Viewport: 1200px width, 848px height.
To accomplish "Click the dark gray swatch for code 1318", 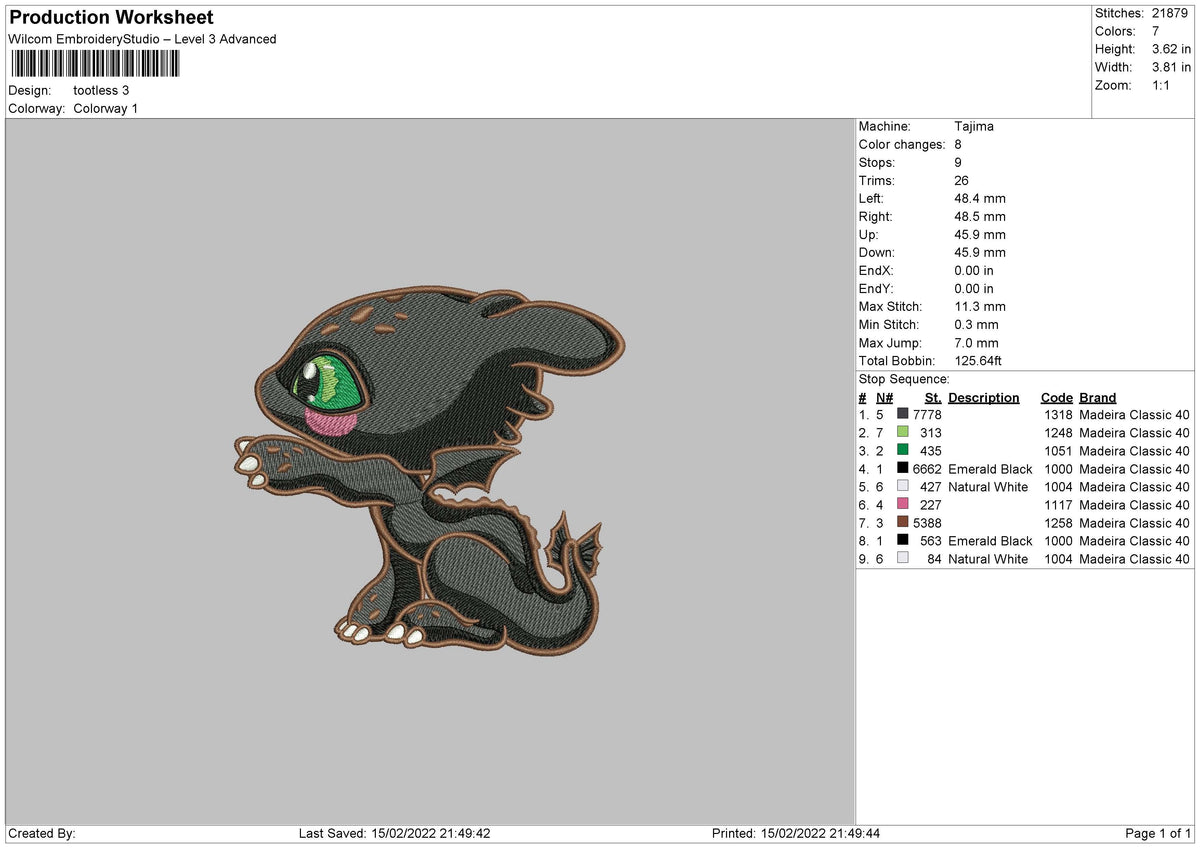I will [x=903, y=413].
